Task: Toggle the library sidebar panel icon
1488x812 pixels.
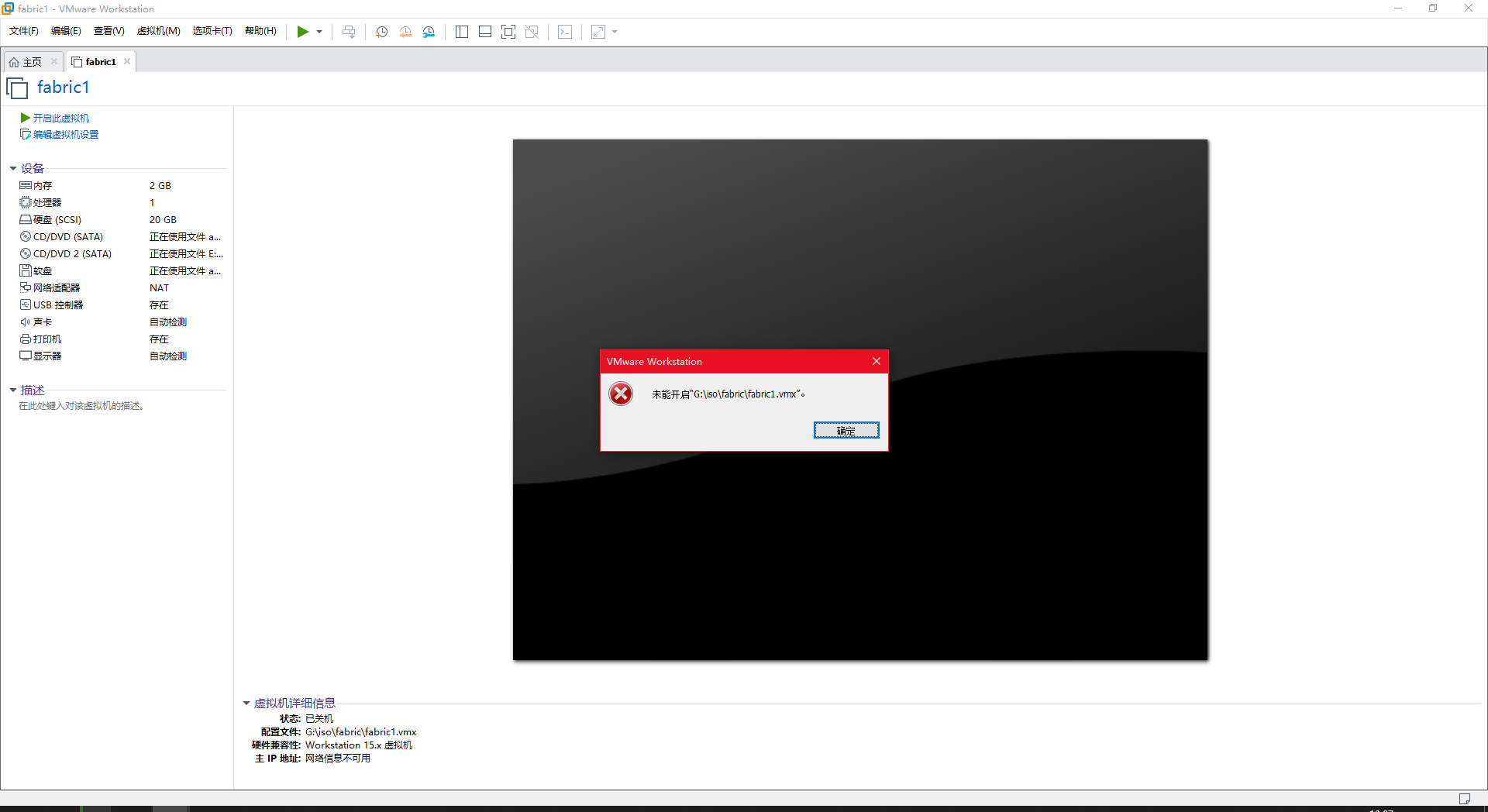Action: click(x=462, y=32)
